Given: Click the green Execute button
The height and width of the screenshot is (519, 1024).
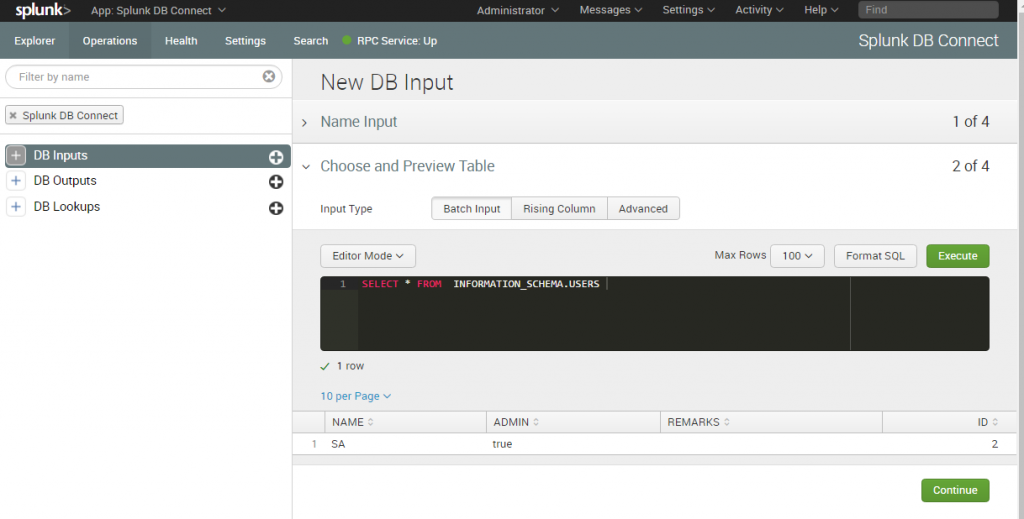Looking at the screenshot, I should pyautogui.click(x=957, y=256).
